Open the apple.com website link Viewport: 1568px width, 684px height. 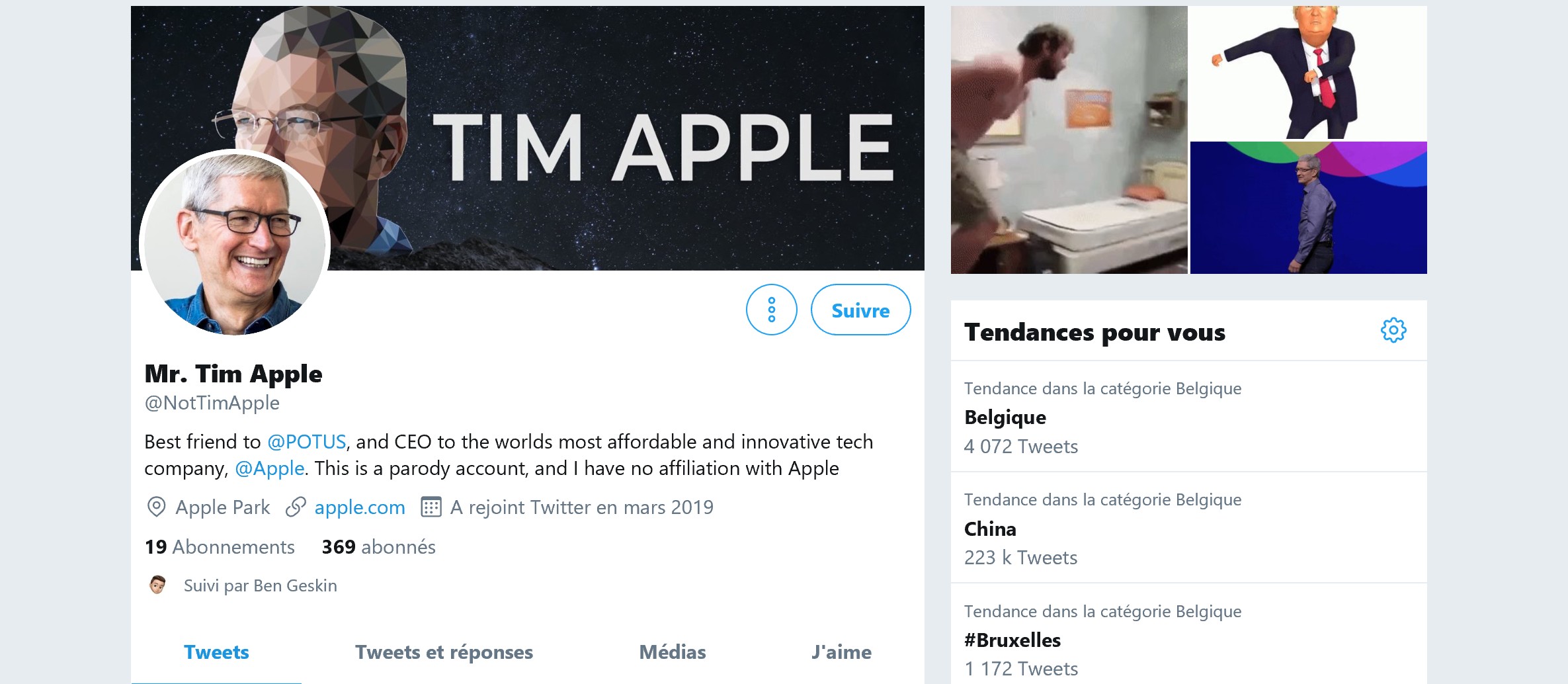coord(360,507)
